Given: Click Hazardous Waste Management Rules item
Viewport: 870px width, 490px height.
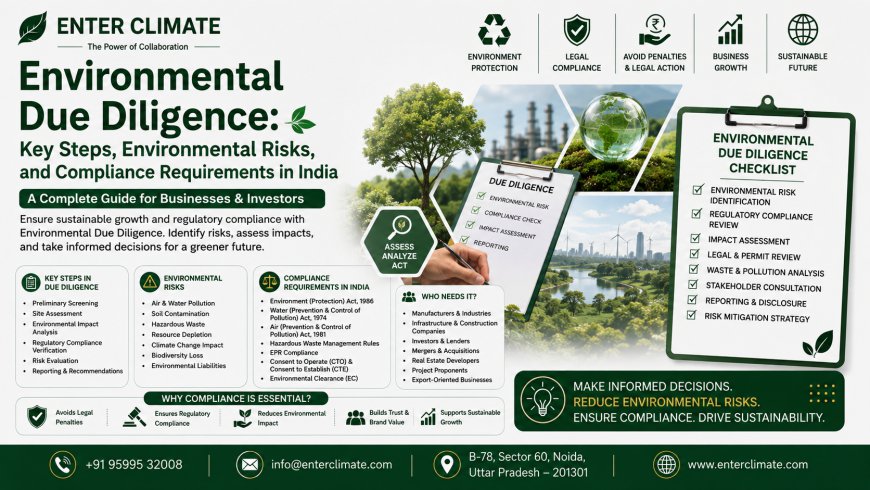Looking at the screenshot, I should click(x=325, y=343).
